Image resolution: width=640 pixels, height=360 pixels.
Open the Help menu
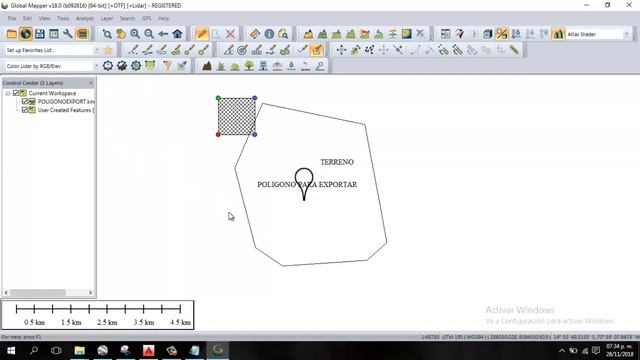point(163,18)
